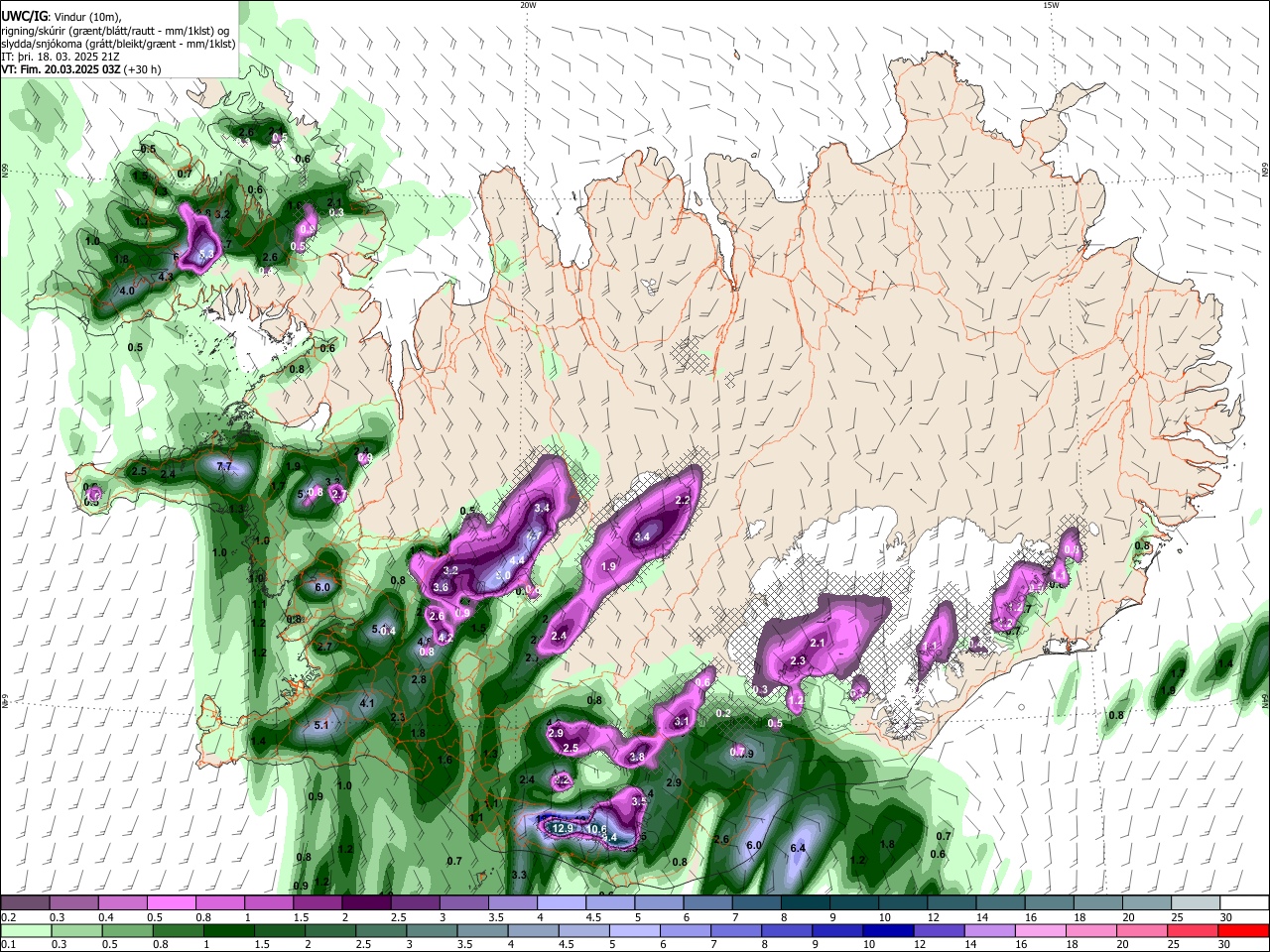
Task: Click the bright red swatch ending the lower legend
Action: click(x=1243, y=930)
